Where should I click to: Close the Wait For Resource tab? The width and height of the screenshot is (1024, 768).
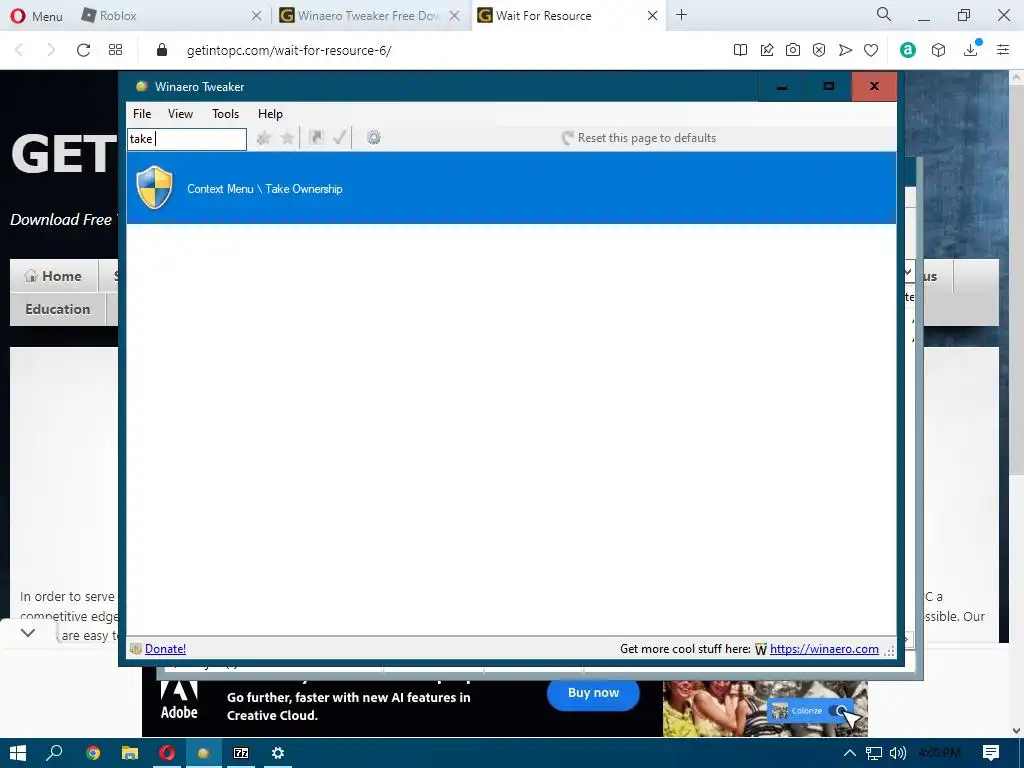(652, 16)
